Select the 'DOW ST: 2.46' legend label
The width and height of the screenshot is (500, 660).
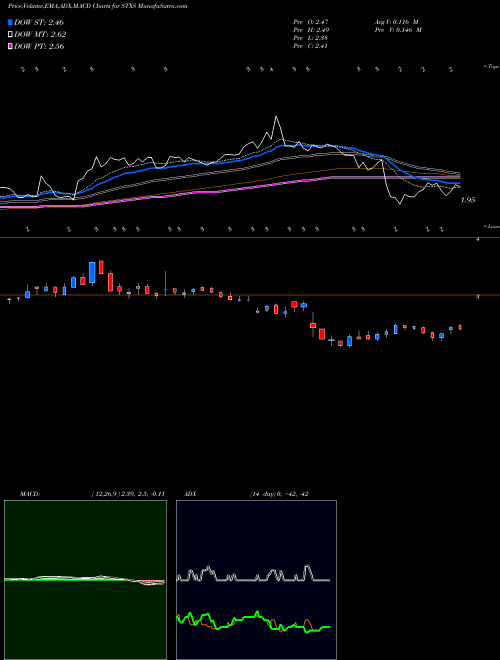[39, 22]
